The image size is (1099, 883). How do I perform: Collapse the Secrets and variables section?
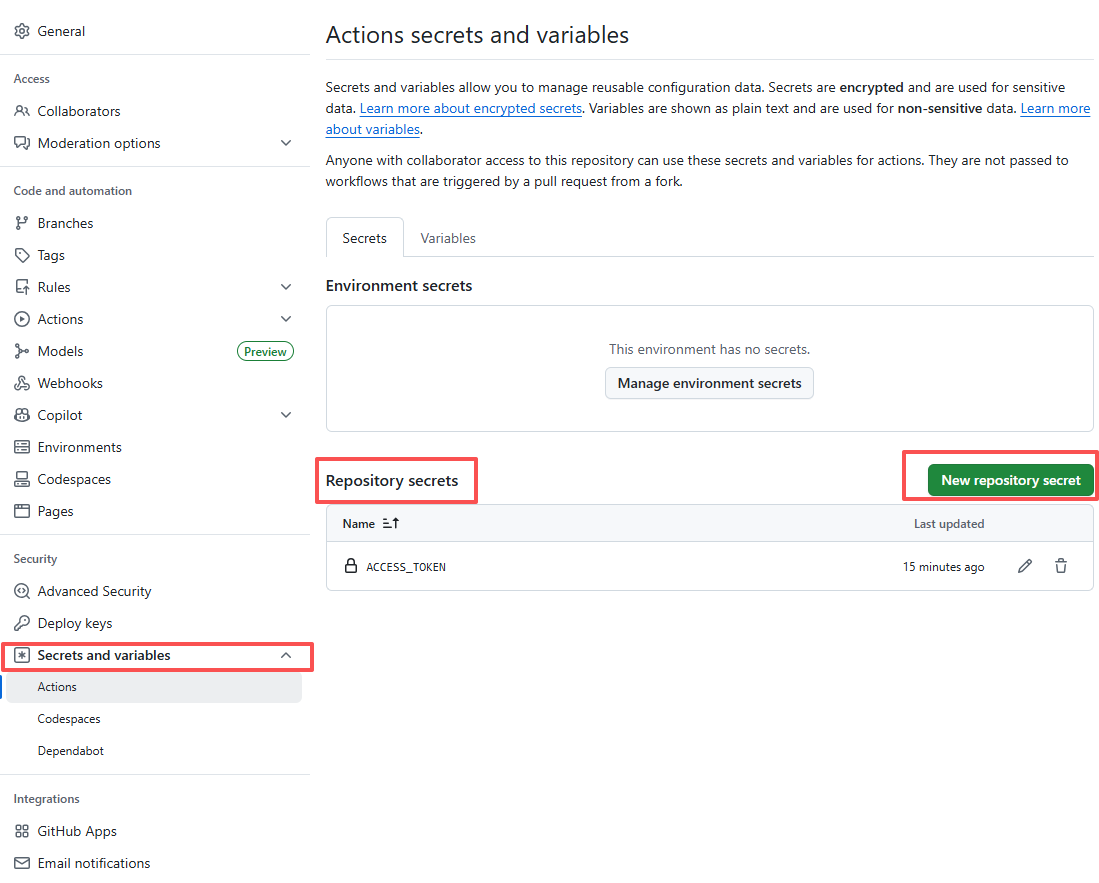[286, 656]
